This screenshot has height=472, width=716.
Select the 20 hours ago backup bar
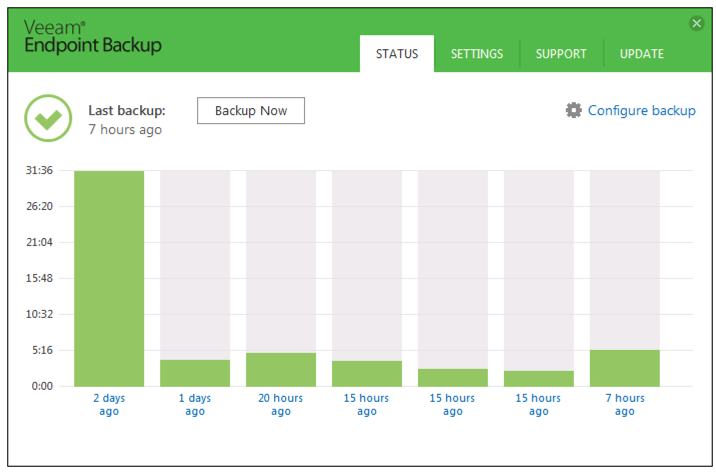point(281,369)
